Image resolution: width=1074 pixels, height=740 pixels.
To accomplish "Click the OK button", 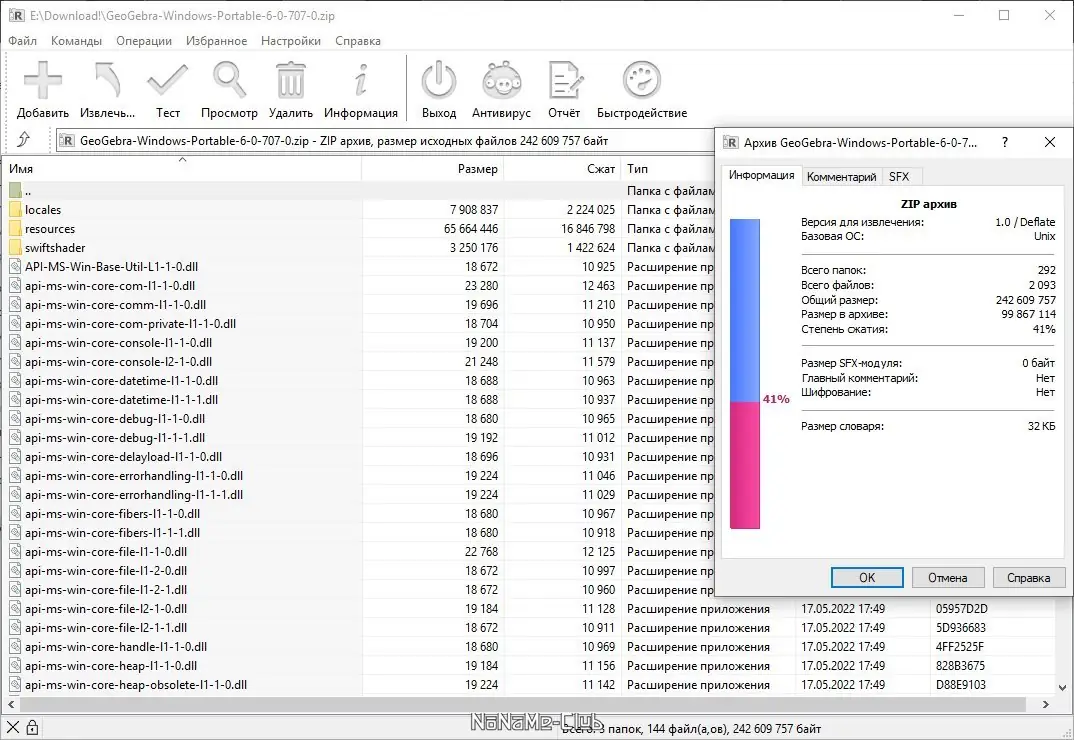I will click(x=867, y=578).
